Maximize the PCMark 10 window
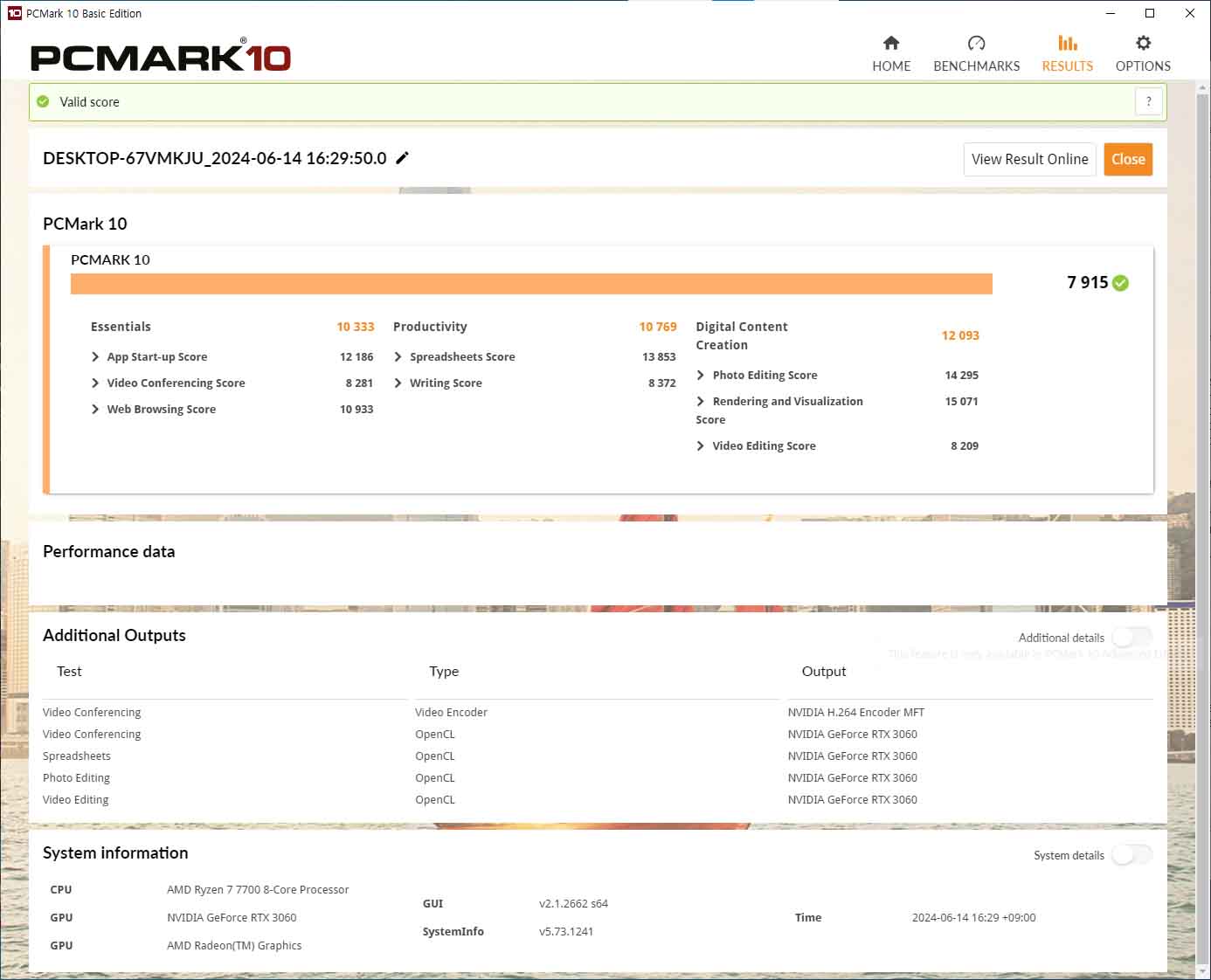Screen dimensions: 1211x980 pos(1150,13)
